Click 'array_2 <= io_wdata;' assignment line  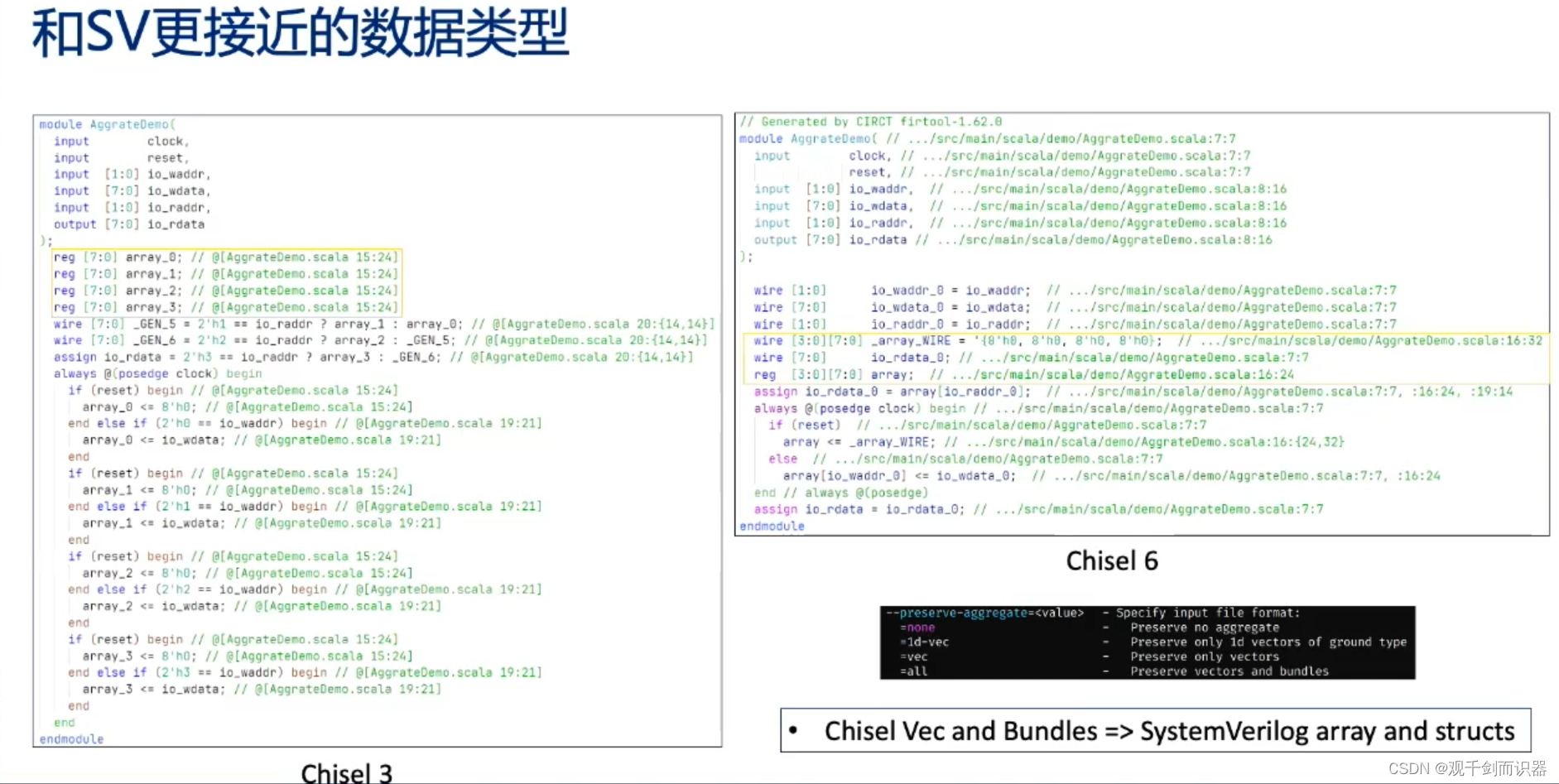(x=262, y=606)
